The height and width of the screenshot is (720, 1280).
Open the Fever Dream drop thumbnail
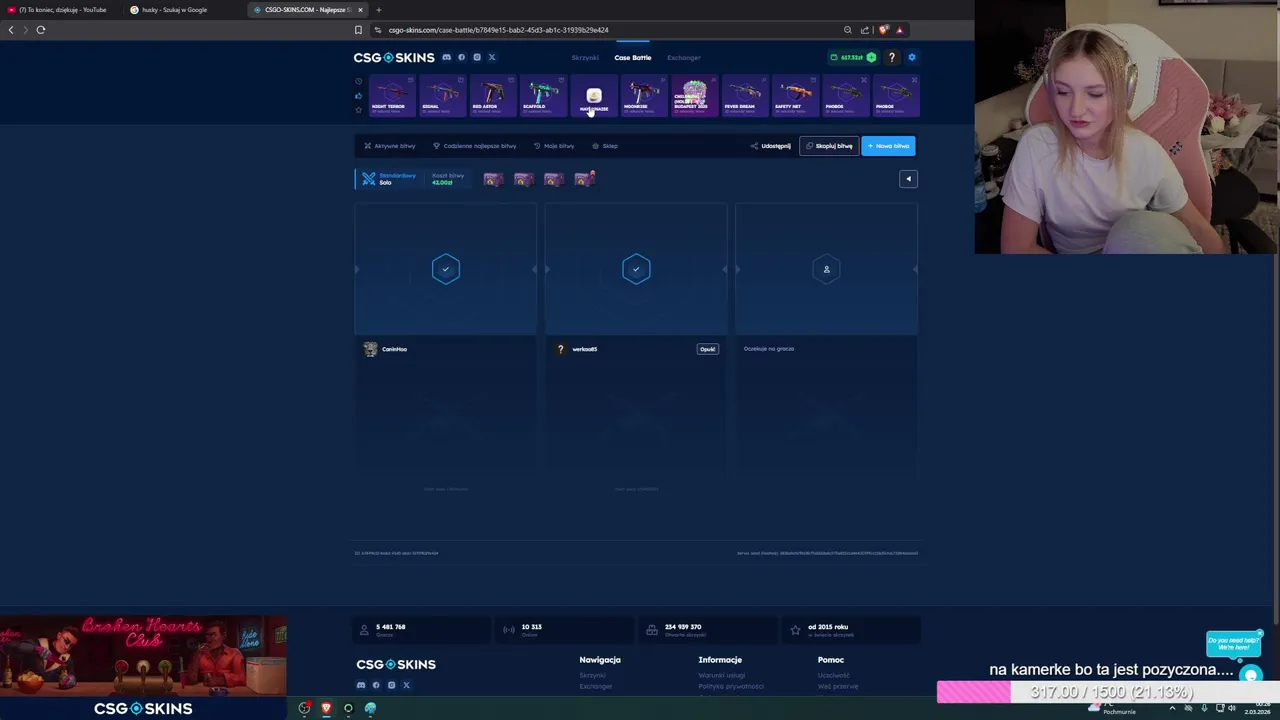coord(743,96)
